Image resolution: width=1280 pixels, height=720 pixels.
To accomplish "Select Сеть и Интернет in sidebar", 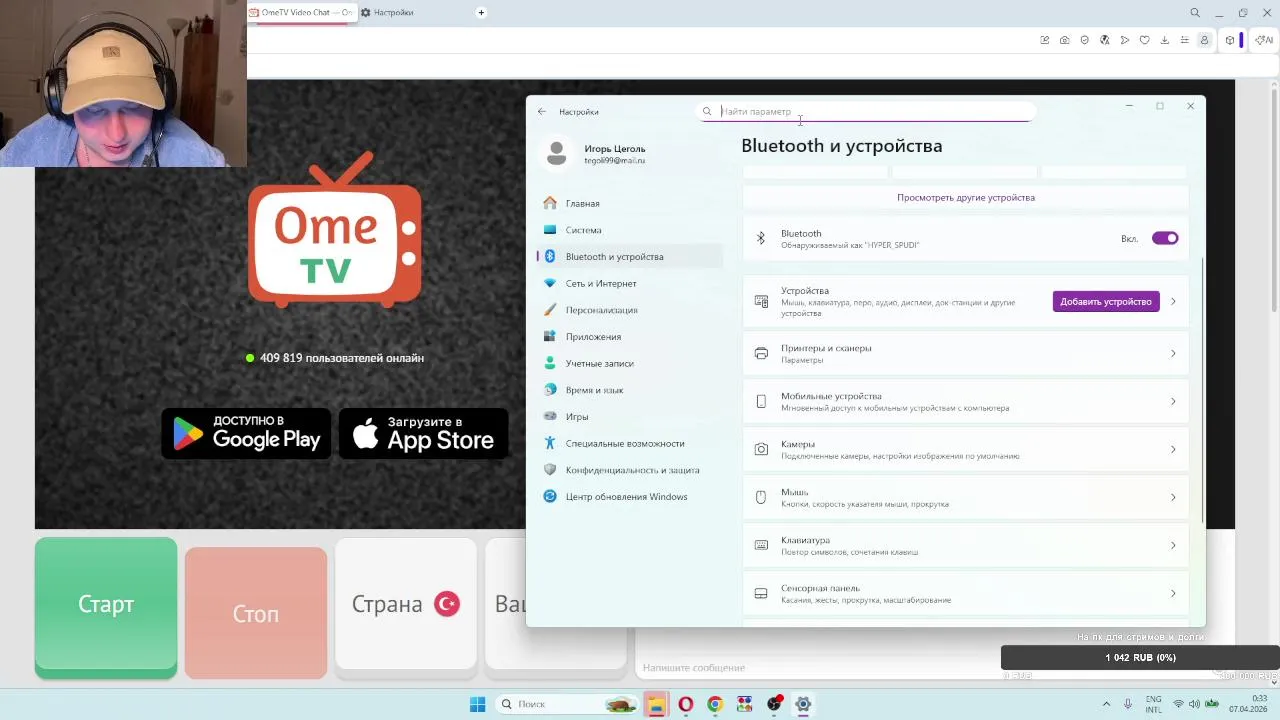I will tap(629, 283).
